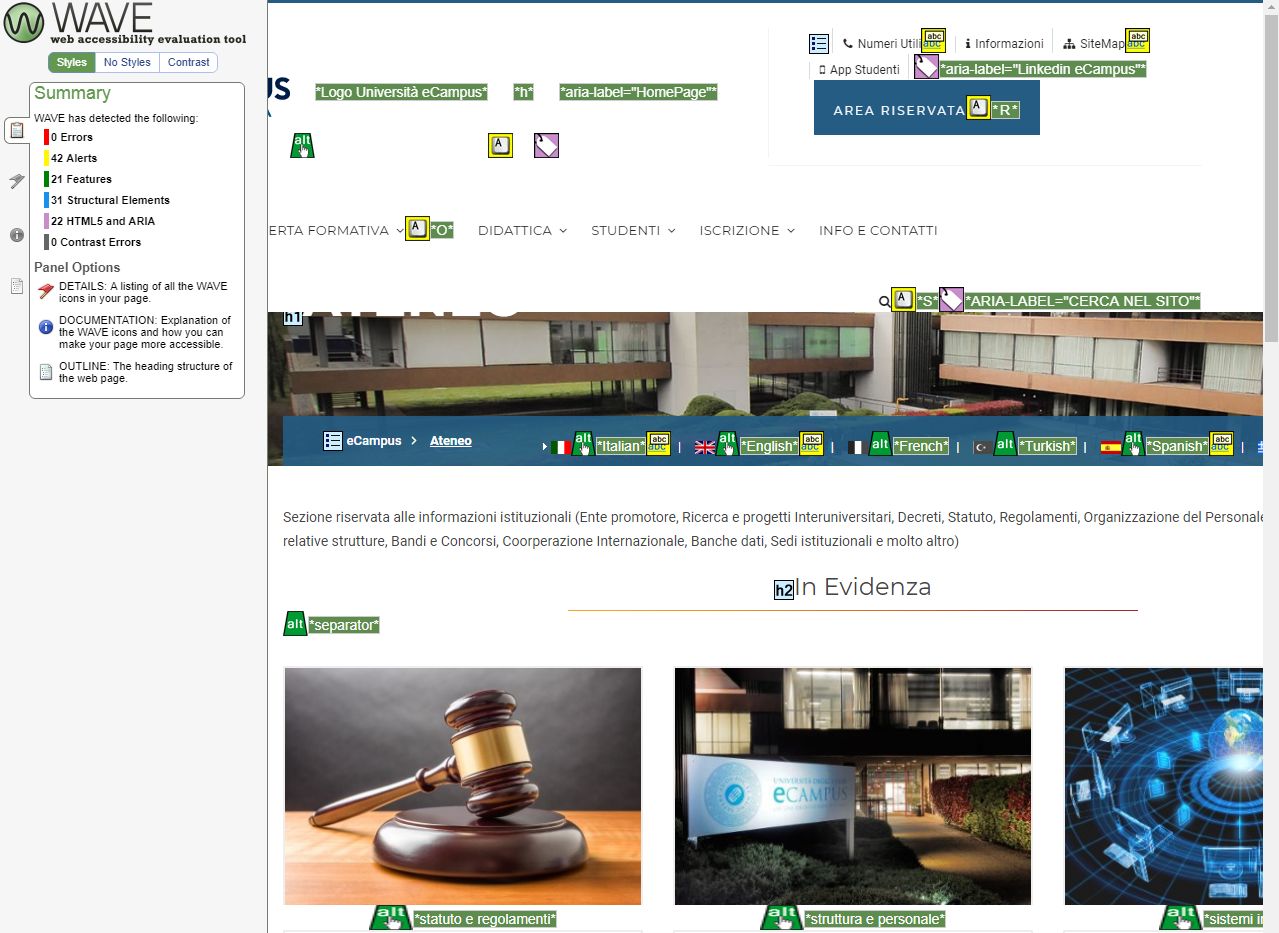Click alt icon beside the French label
Viewport: 1279px width, 933px height.
(880, 444)
